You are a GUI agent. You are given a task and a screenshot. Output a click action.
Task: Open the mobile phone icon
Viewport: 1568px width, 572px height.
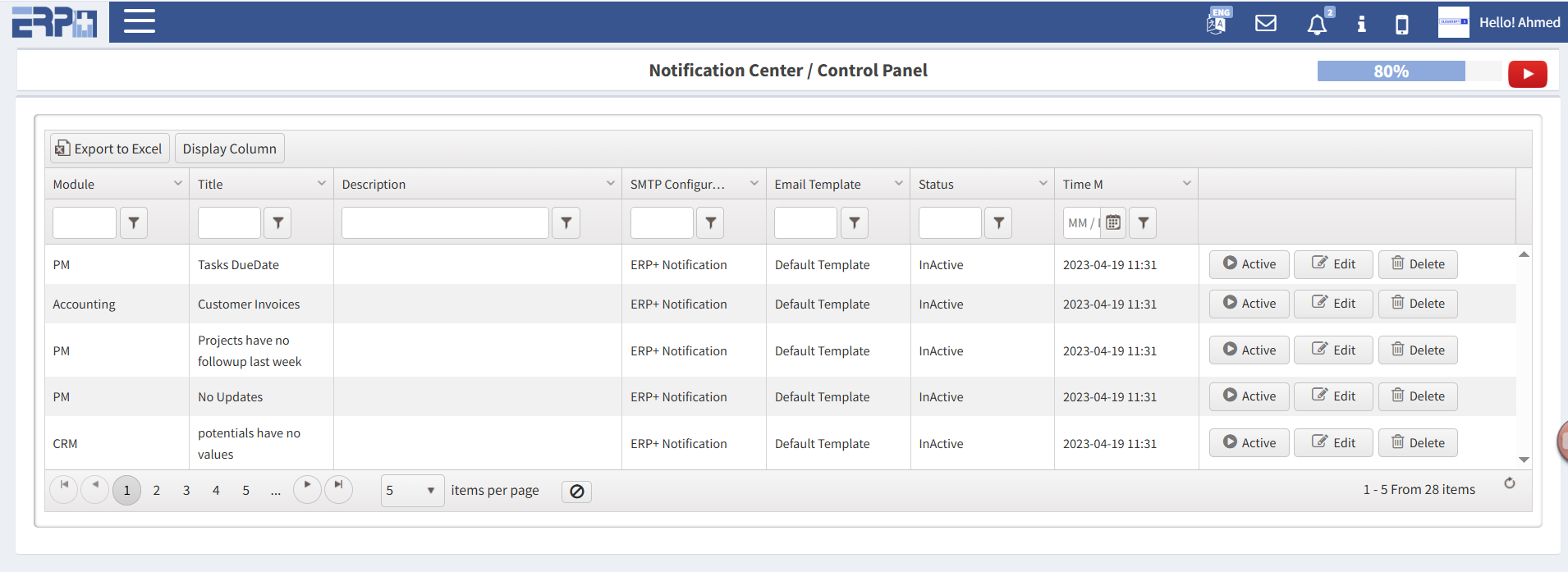click(x=1402, y=25)
